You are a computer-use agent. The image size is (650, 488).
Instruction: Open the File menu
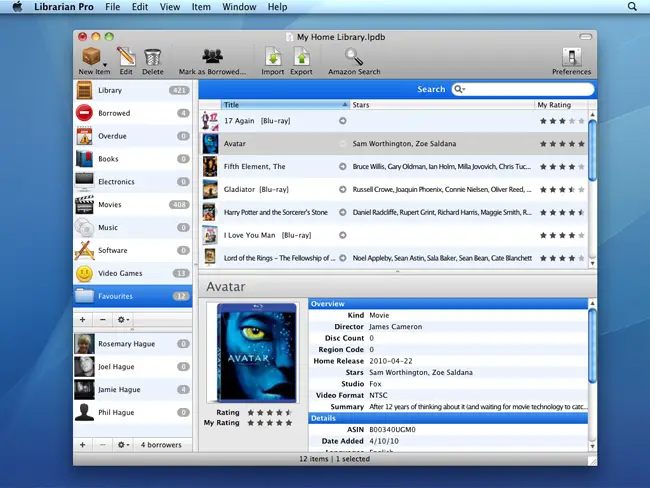[x=112, y=7]
